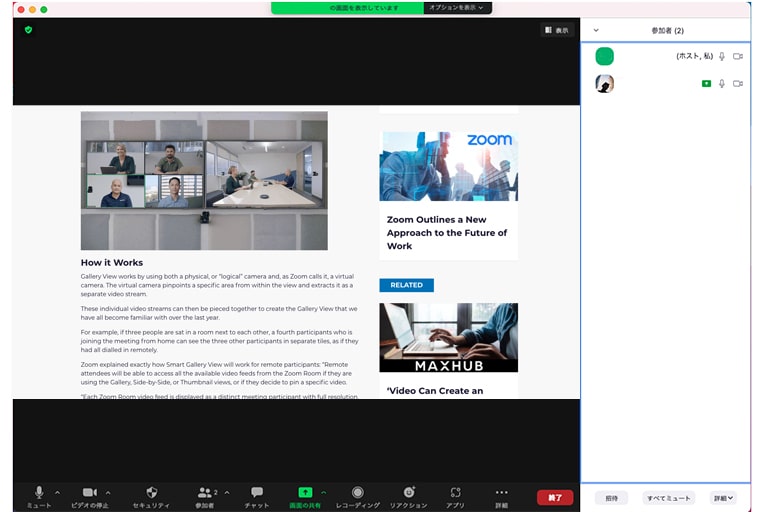This screenshot has height=512, width=768.
Task: Click the green encryption shield icon
Action: (28, 30)
